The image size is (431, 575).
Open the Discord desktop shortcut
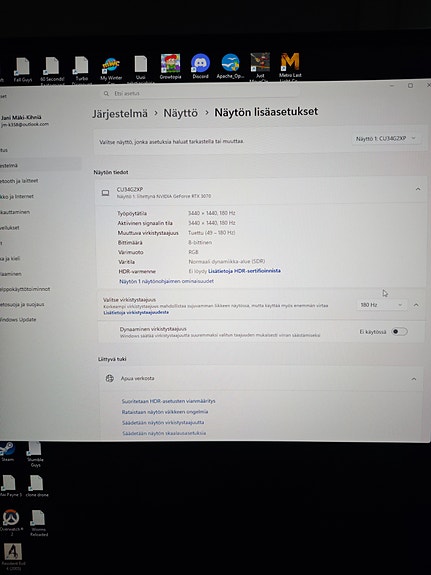coord(200,66)
